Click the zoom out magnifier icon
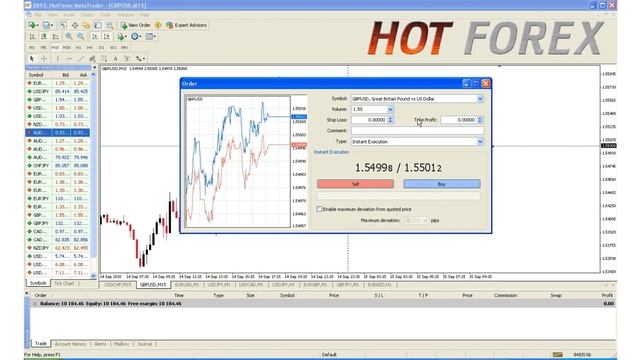Image resolution: width=640 pixels, height=360 pixels. (81, 36)
